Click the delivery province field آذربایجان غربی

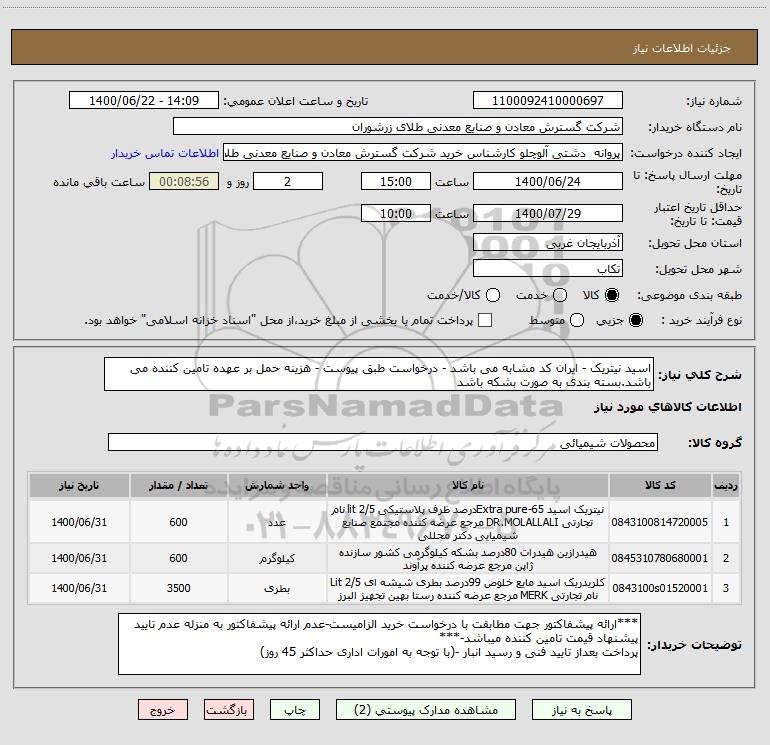click(548, 243)
